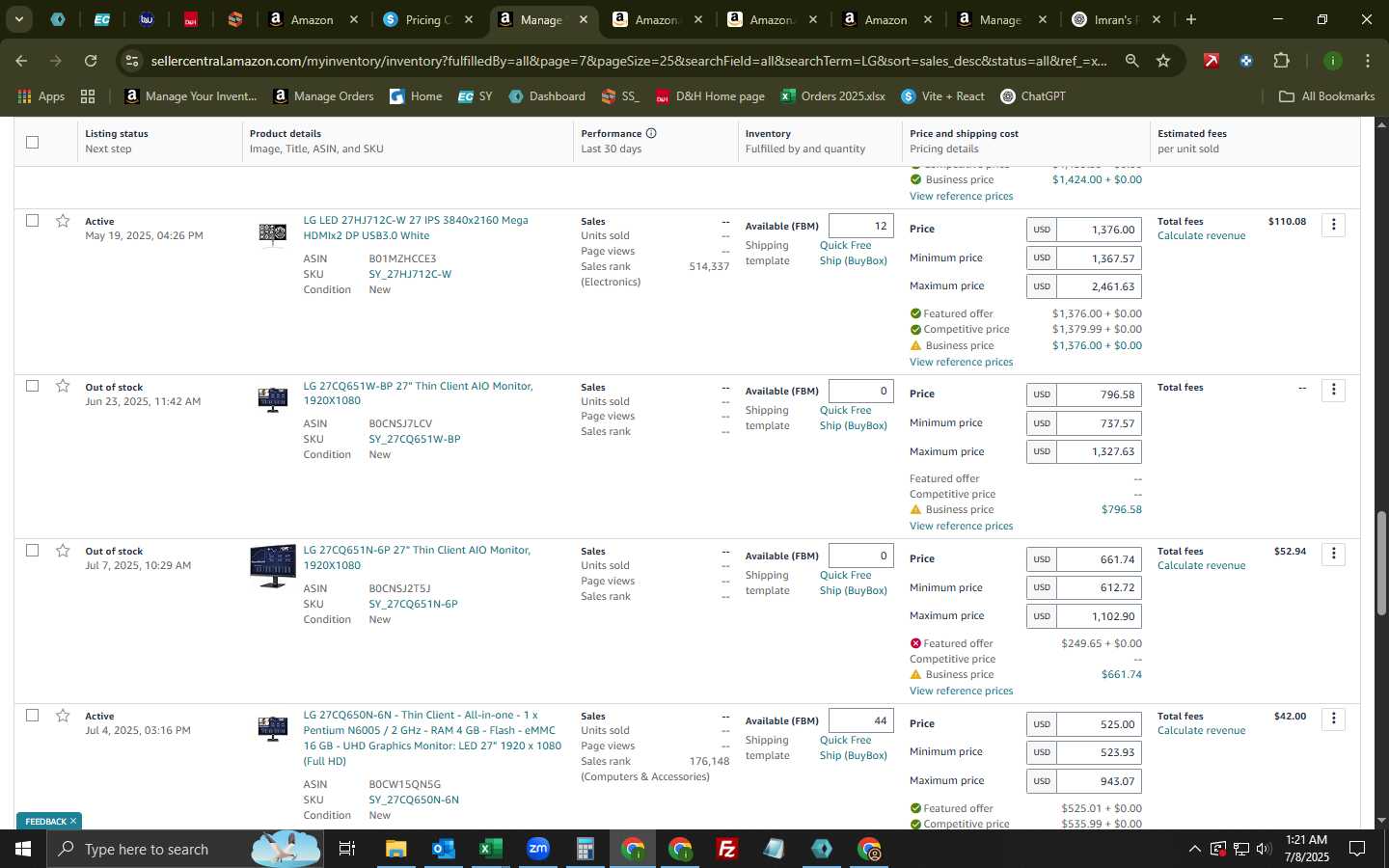1389x868 pixels.
Task: Check the LG 27CQ651N-6P row checkbox
Action: pyautogui.click(x=32, y=551)
